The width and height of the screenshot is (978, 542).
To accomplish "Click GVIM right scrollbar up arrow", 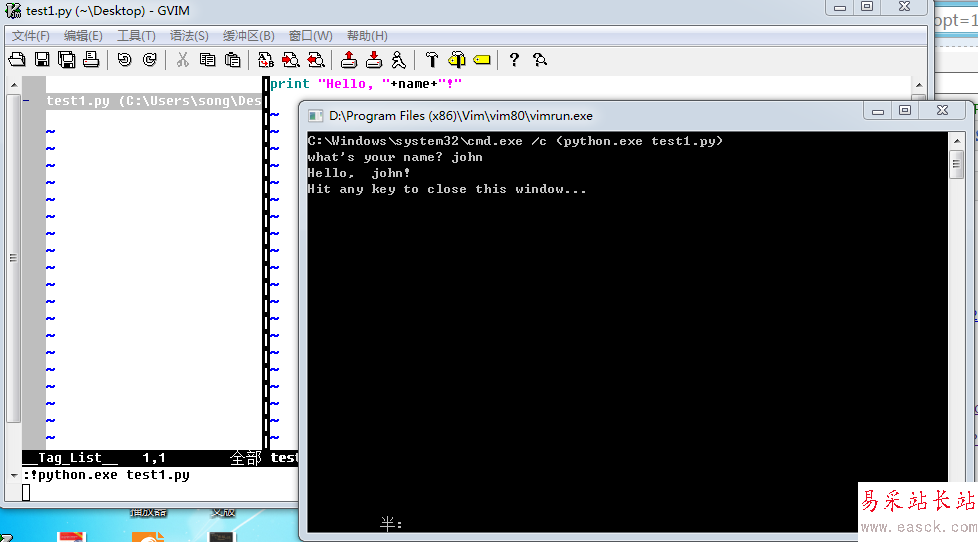I will click(x=919, y=85).
